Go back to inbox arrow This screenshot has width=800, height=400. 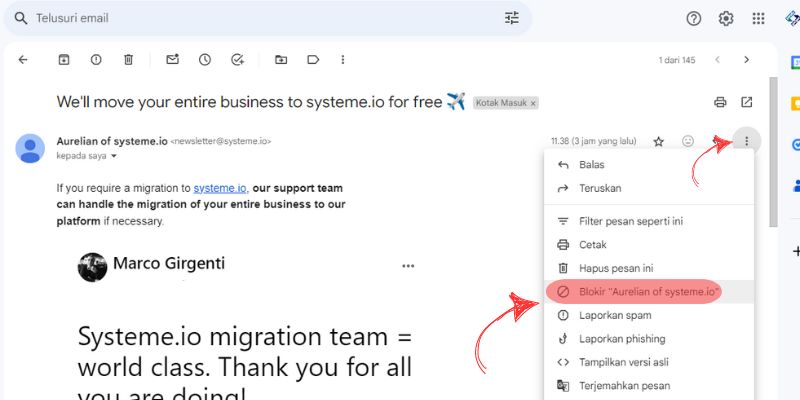tap(22, 60)
